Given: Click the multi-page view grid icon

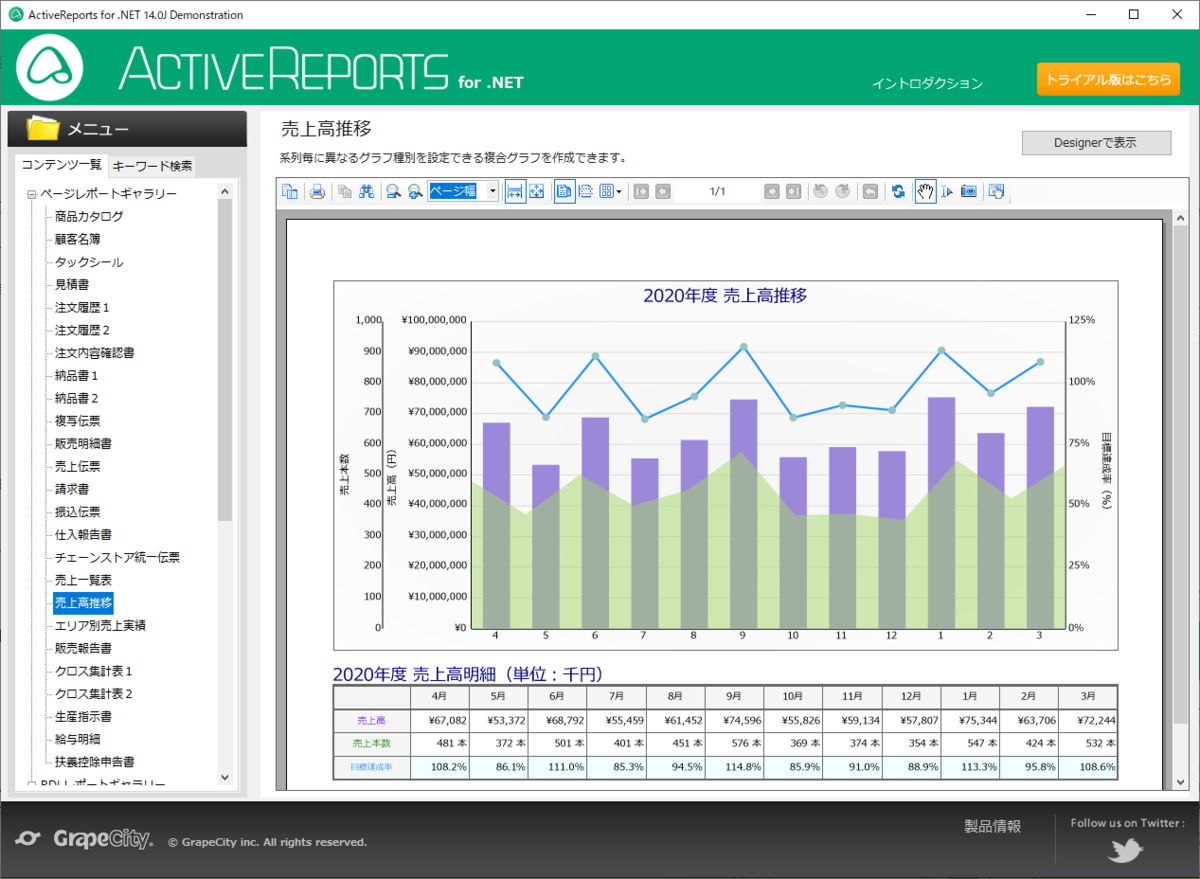Looking at the screenshot, I should click(x=606, y=191).
